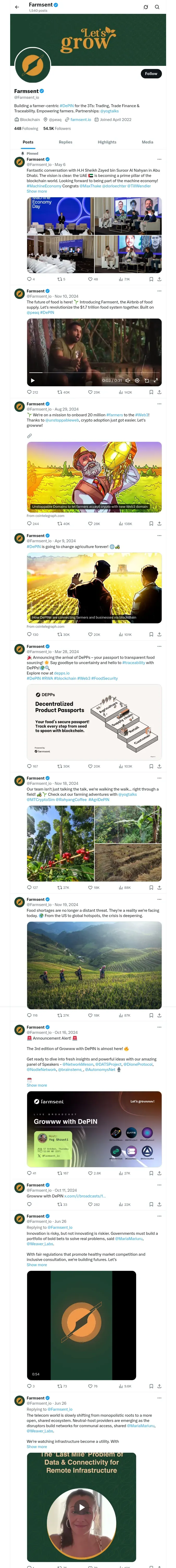Screen dimensions: 176x1568
Task: Enter fullscreen on the Nov 10 video
Action: [x=156, y=381]
